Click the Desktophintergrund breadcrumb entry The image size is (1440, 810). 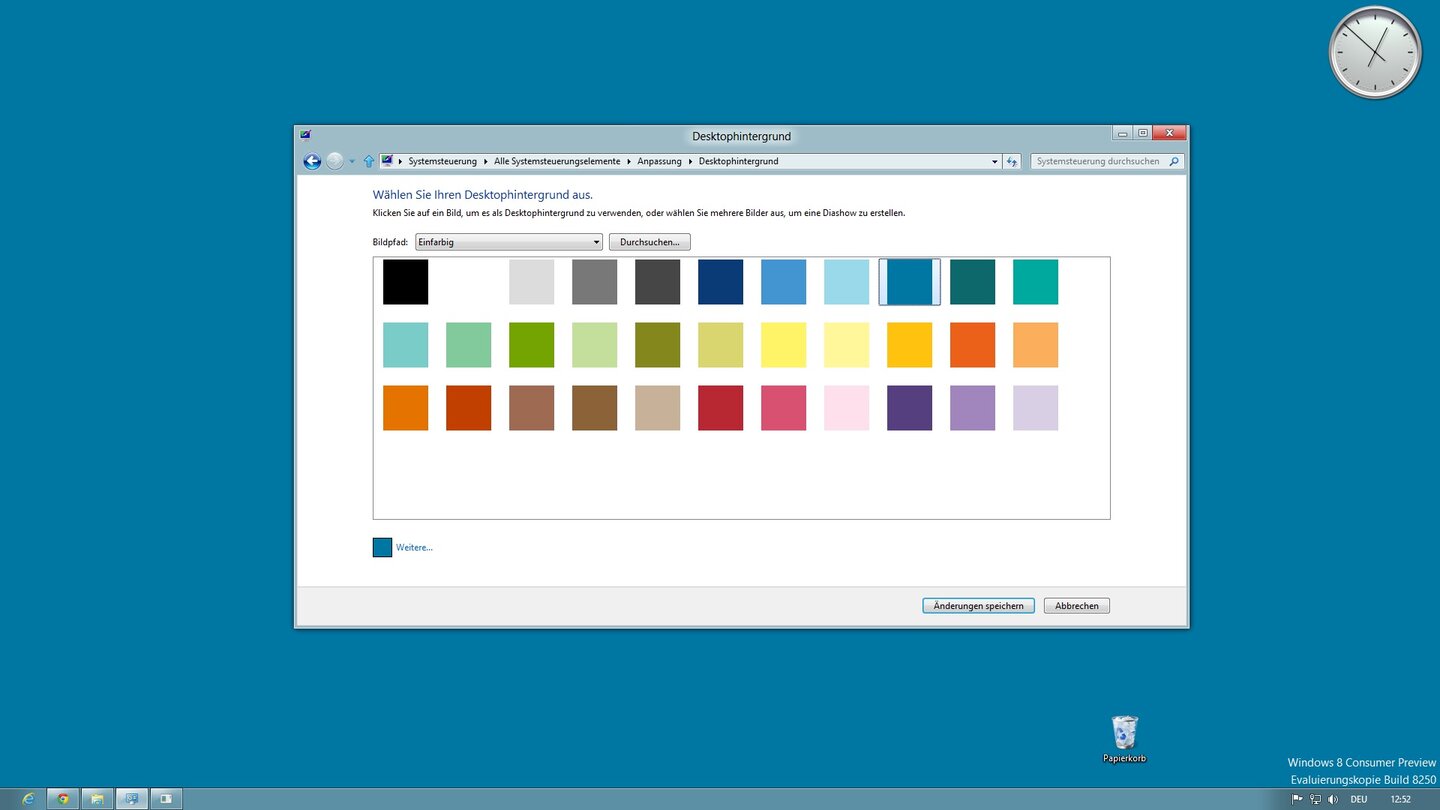click(x=738, y=161)
